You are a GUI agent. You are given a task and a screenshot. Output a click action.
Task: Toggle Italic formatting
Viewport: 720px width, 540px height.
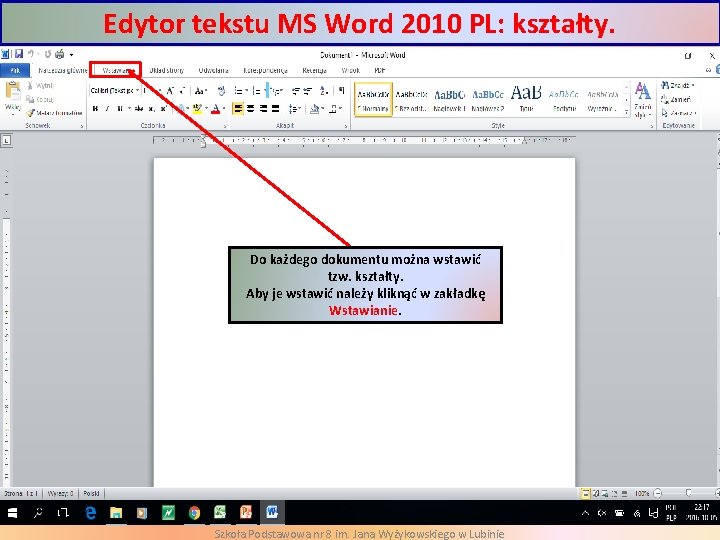pos(107,109)
